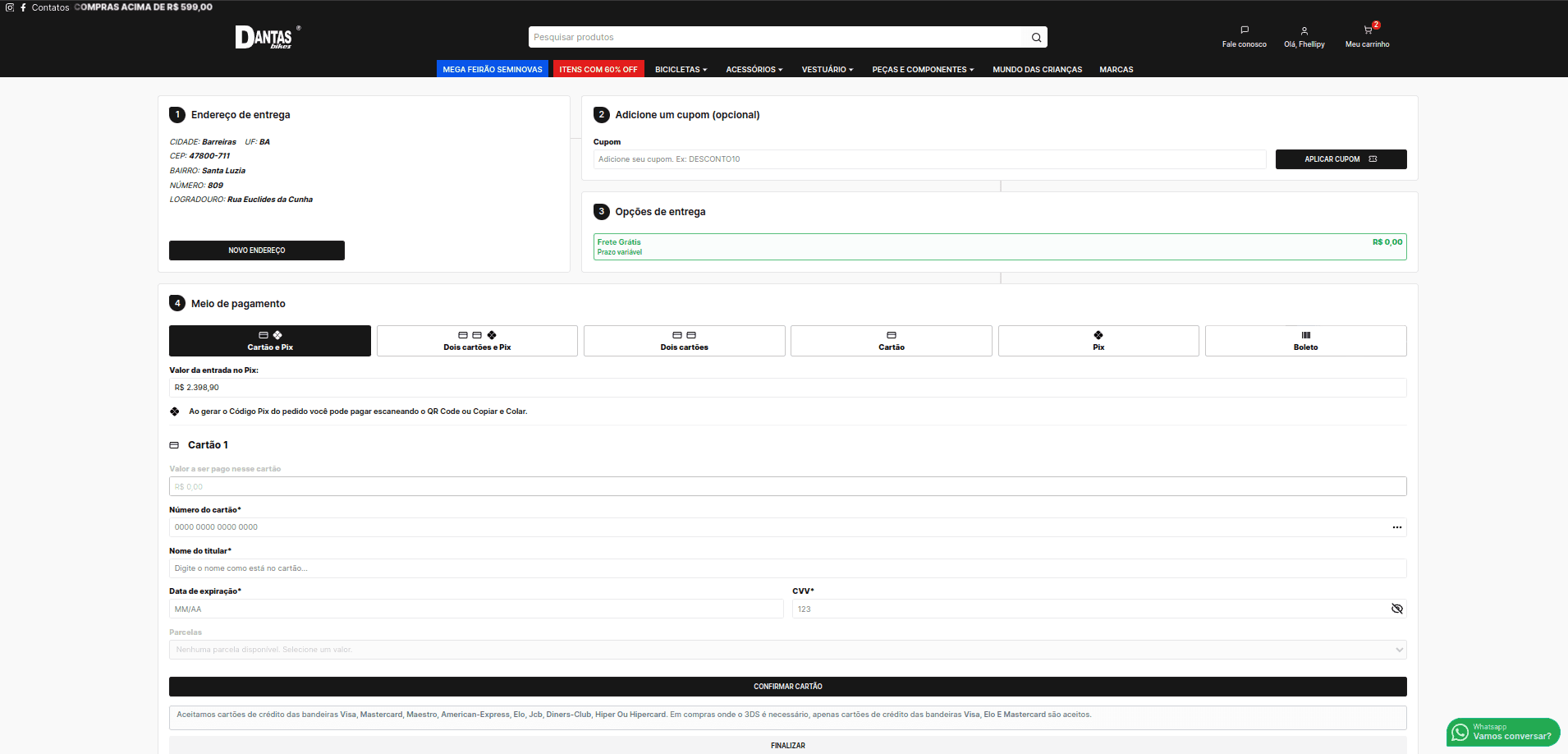Click the Facebook icon in top bar
The height and width of the screenshot is (754, 1568).
(23, 7)
